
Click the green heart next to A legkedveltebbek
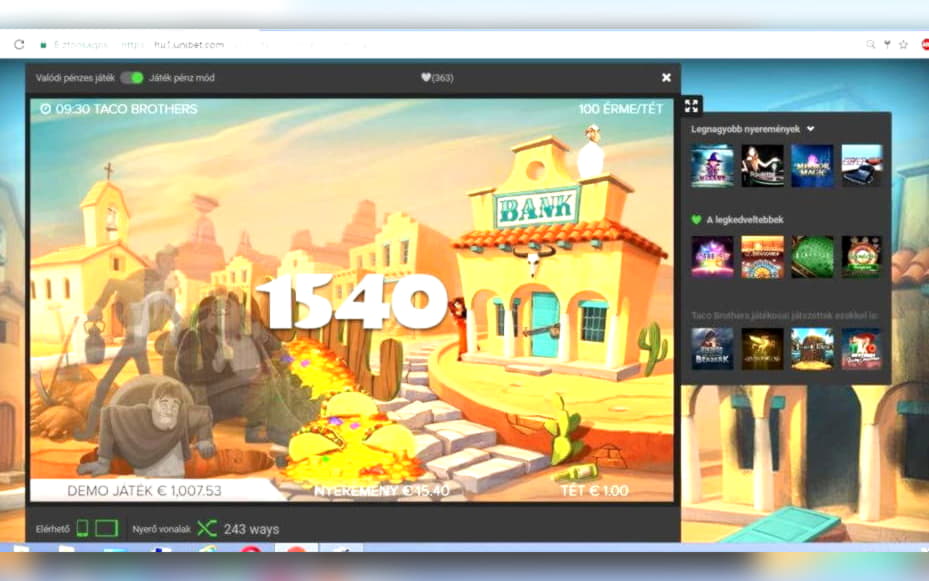696,220
